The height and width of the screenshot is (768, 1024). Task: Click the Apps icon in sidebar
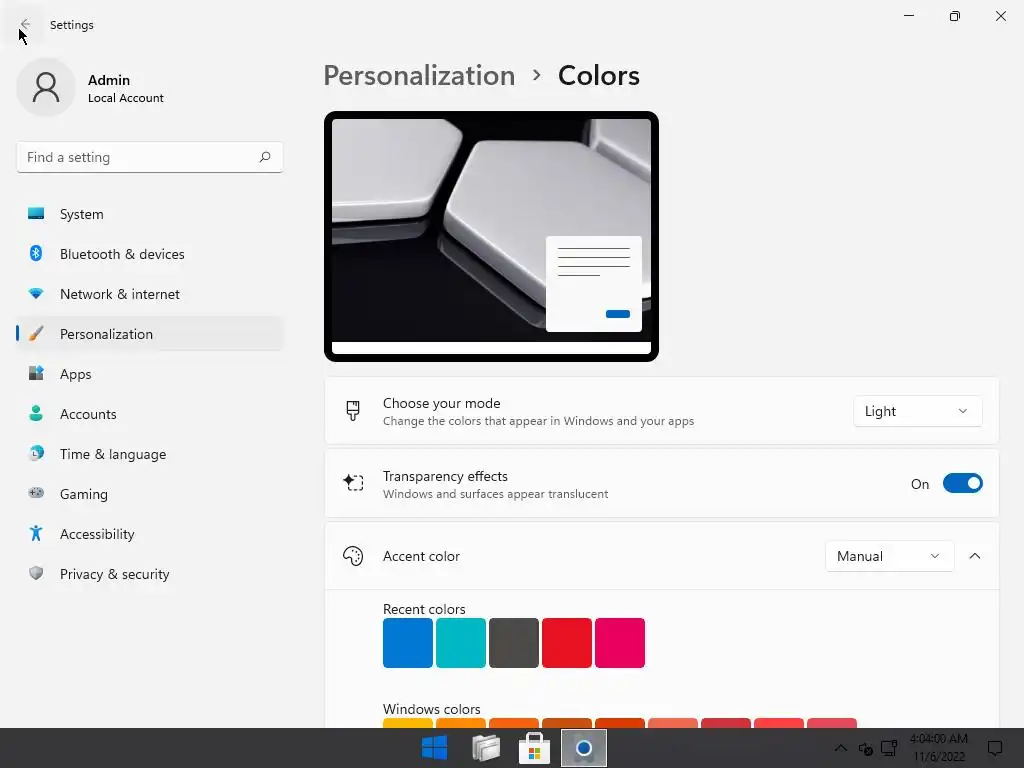coord(36,374)
